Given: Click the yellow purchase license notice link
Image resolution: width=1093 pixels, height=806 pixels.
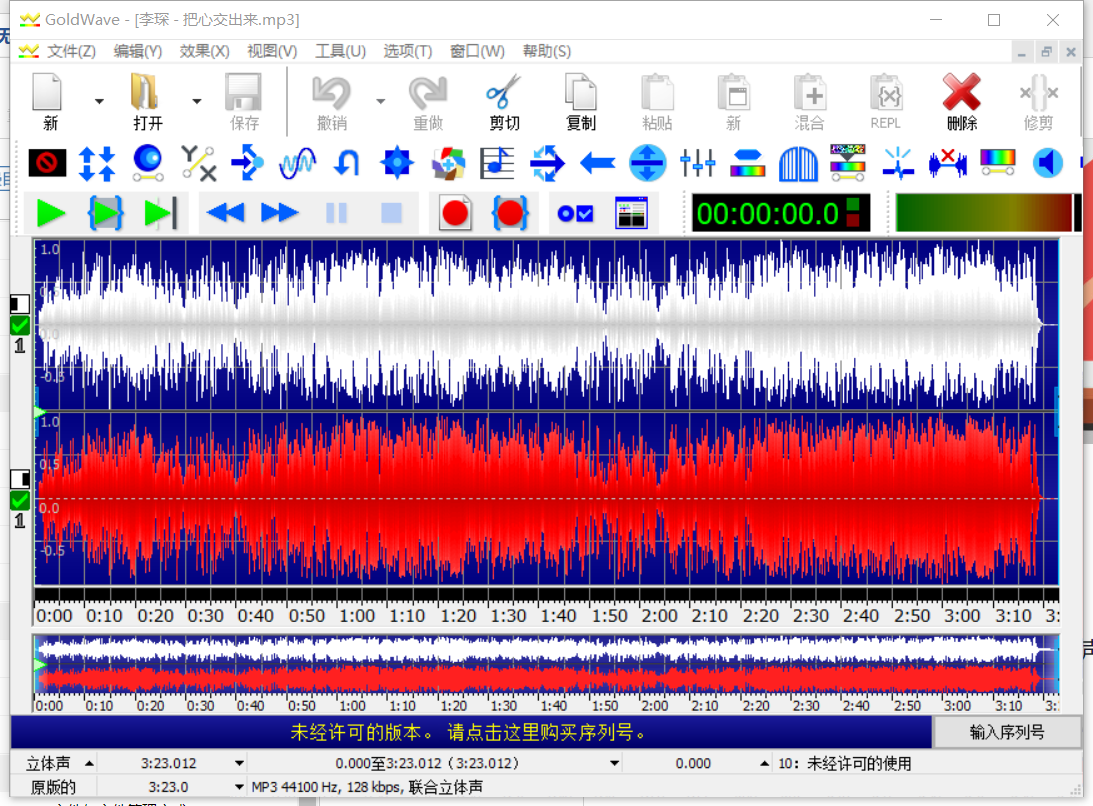Looking at the screenshot, I should (x=470, y=732).
